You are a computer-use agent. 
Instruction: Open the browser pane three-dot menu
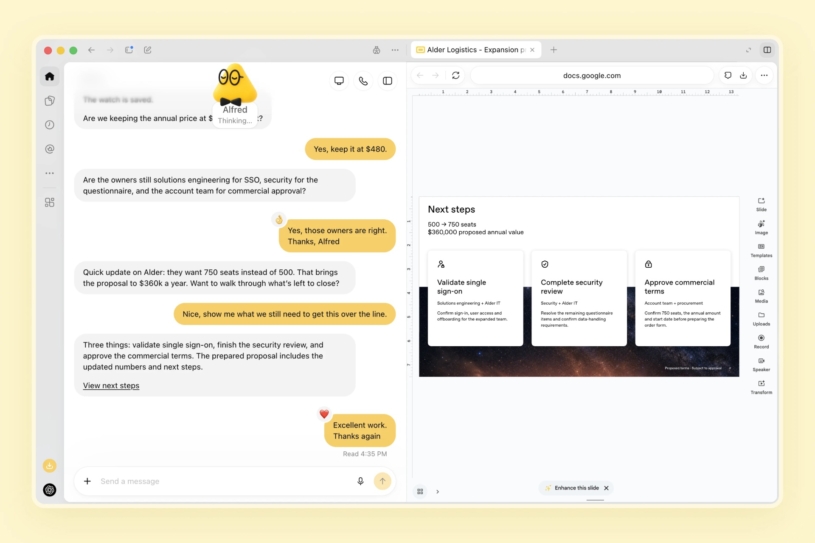pyautogui.click(x=764, y=75)
